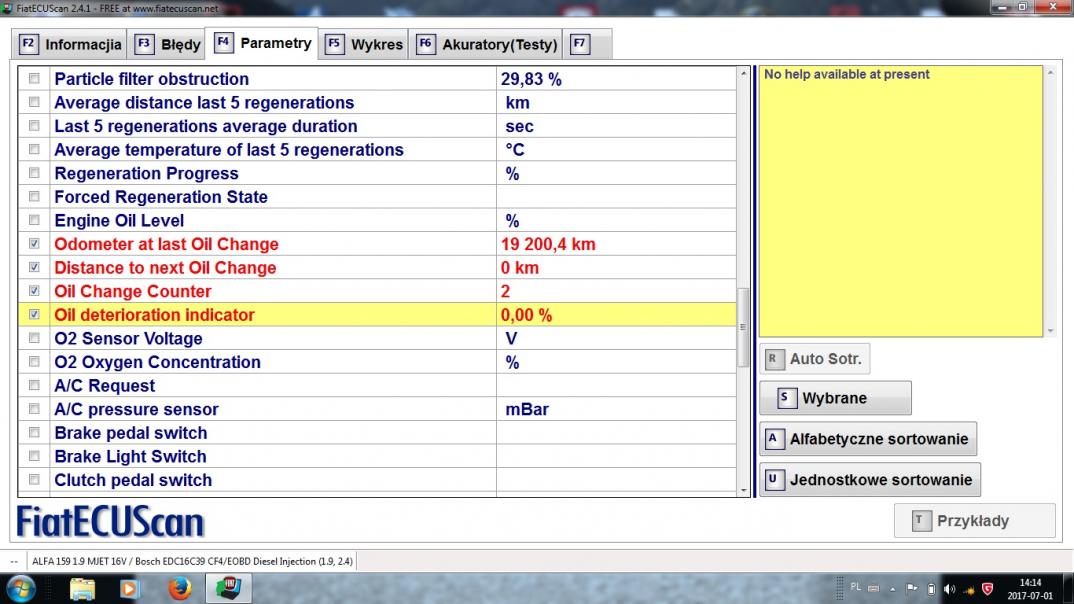The height and width of the screenshot is (604, 1074).
Task: Open File Explorer from taskbar
Action: click(x=82, y=589)
